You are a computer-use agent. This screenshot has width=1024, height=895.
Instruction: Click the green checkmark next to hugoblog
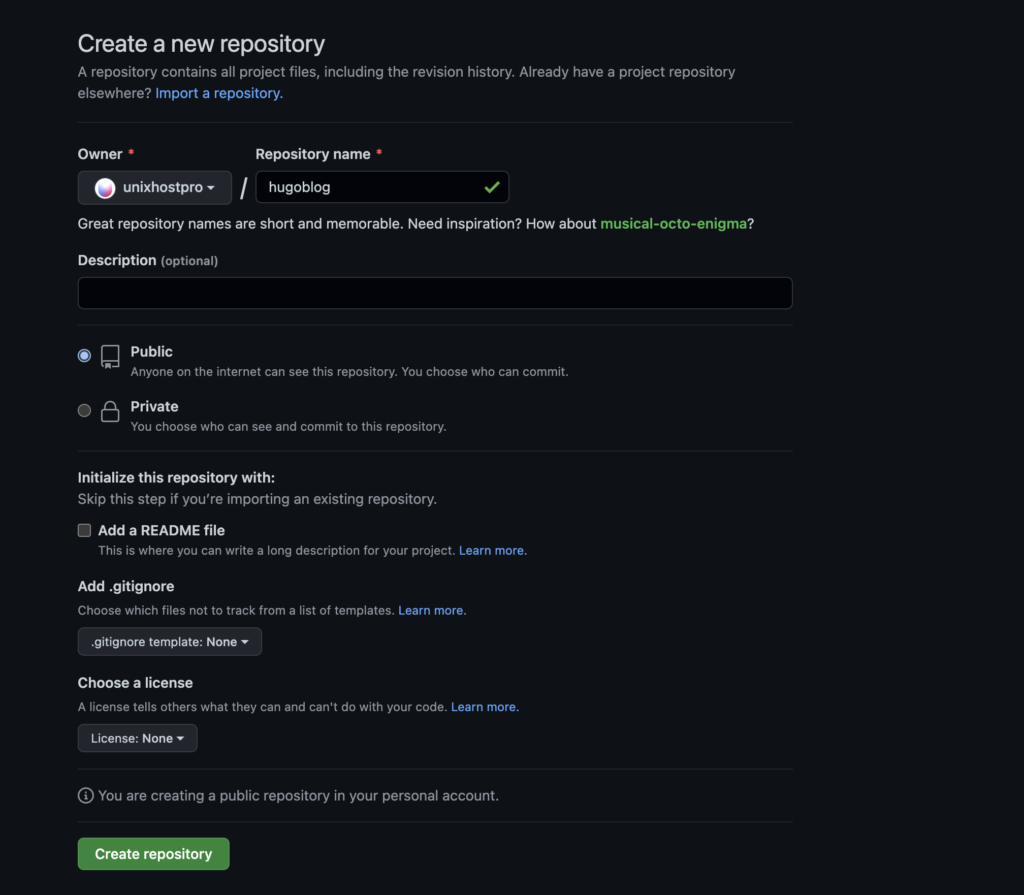click(491, 187)
